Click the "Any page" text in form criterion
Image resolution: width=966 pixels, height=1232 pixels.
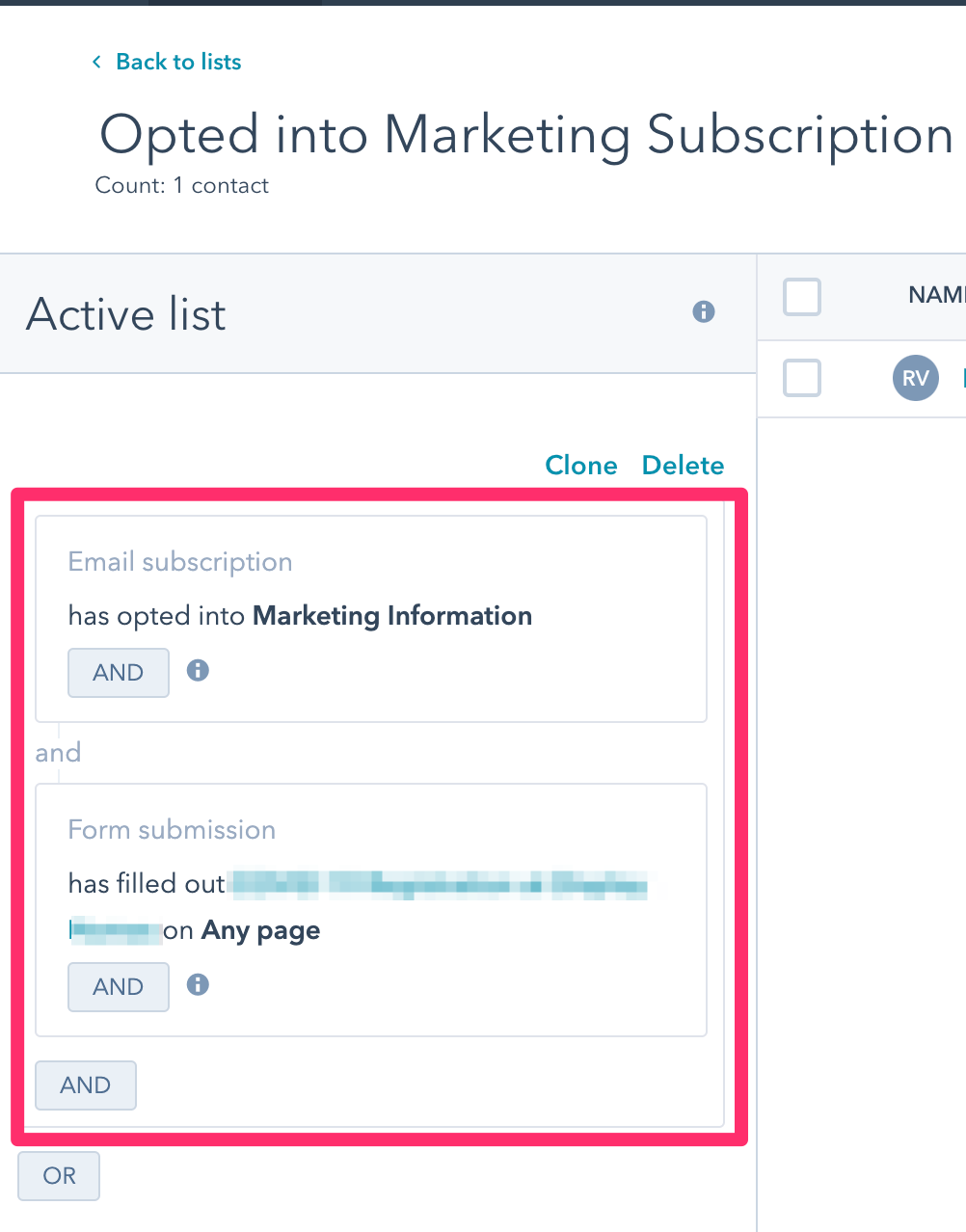coord(259,930)
